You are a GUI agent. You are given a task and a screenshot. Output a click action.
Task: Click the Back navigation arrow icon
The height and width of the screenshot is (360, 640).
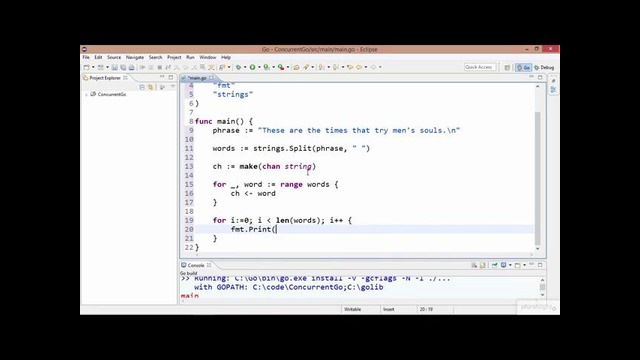[x=359, y=67]
